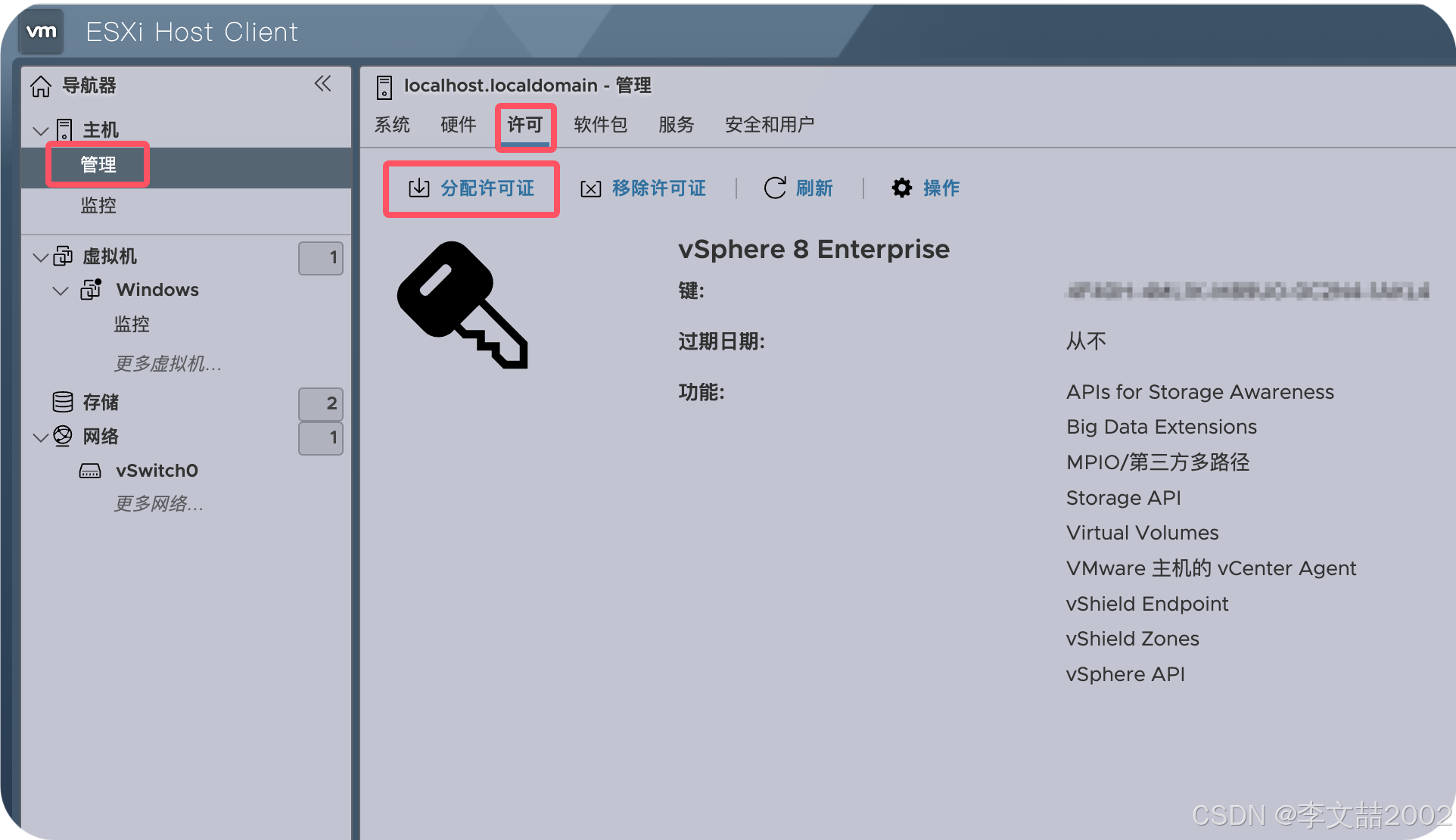Open the Actions gear icon
This screenshot has height=840, width=1456.
902,188
